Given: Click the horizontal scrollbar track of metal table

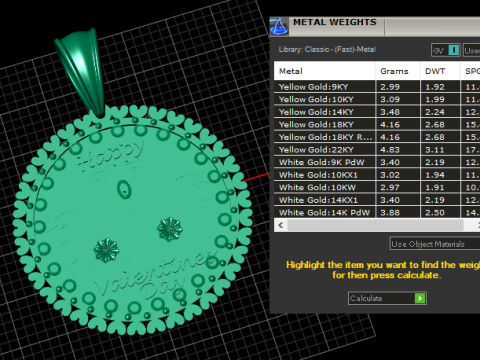Looking at the screenshot, I should click(x=375, y=225).
